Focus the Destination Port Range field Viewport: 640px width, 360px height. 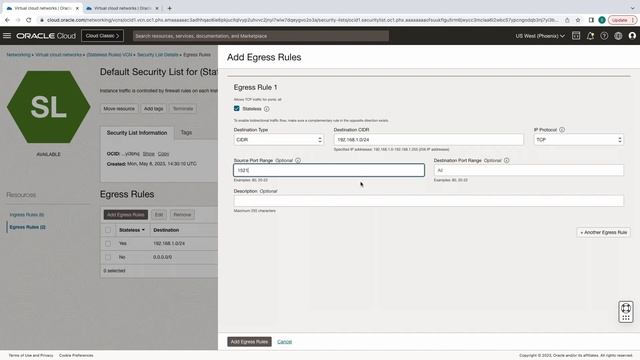click(x=529, y=170)
